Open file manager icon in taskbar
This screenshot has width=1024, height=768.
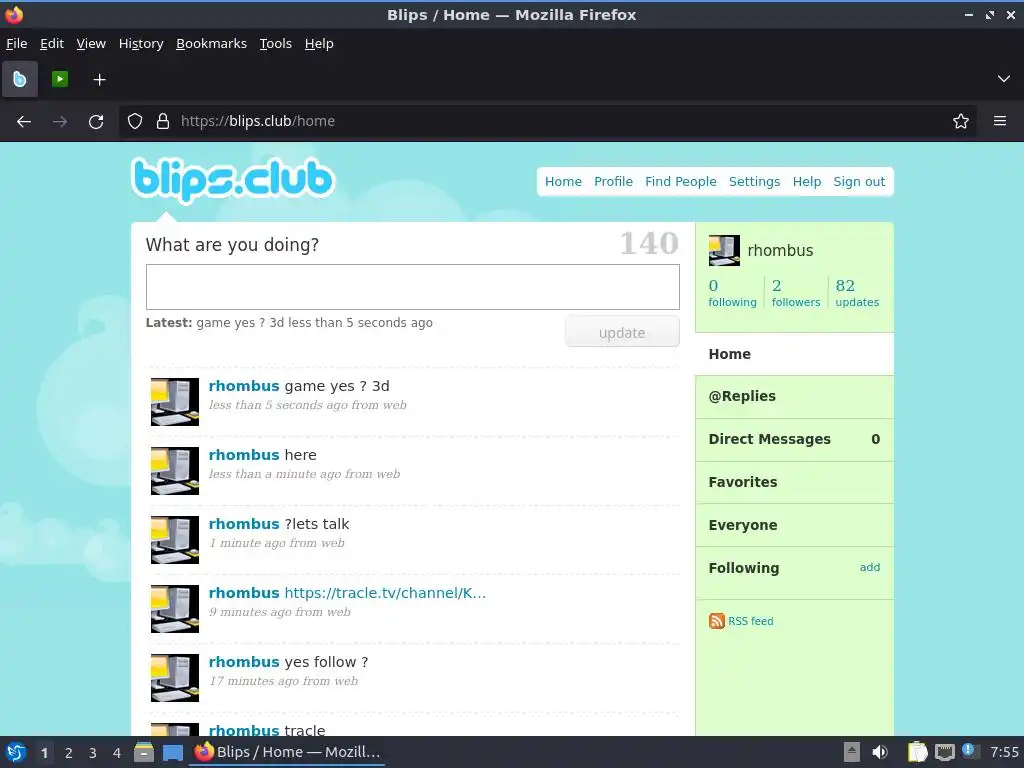click(144, 752)
